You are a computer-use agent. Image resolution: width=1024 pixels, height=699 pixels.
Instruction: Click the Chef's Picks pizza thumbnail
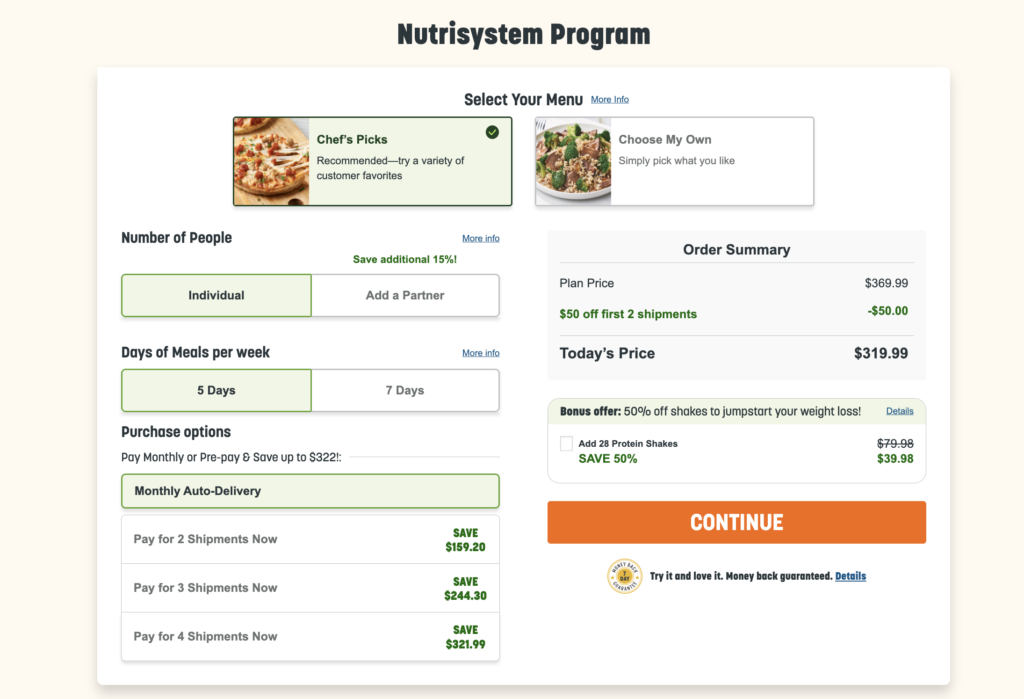pyautogui.click(x=272, y=161)
